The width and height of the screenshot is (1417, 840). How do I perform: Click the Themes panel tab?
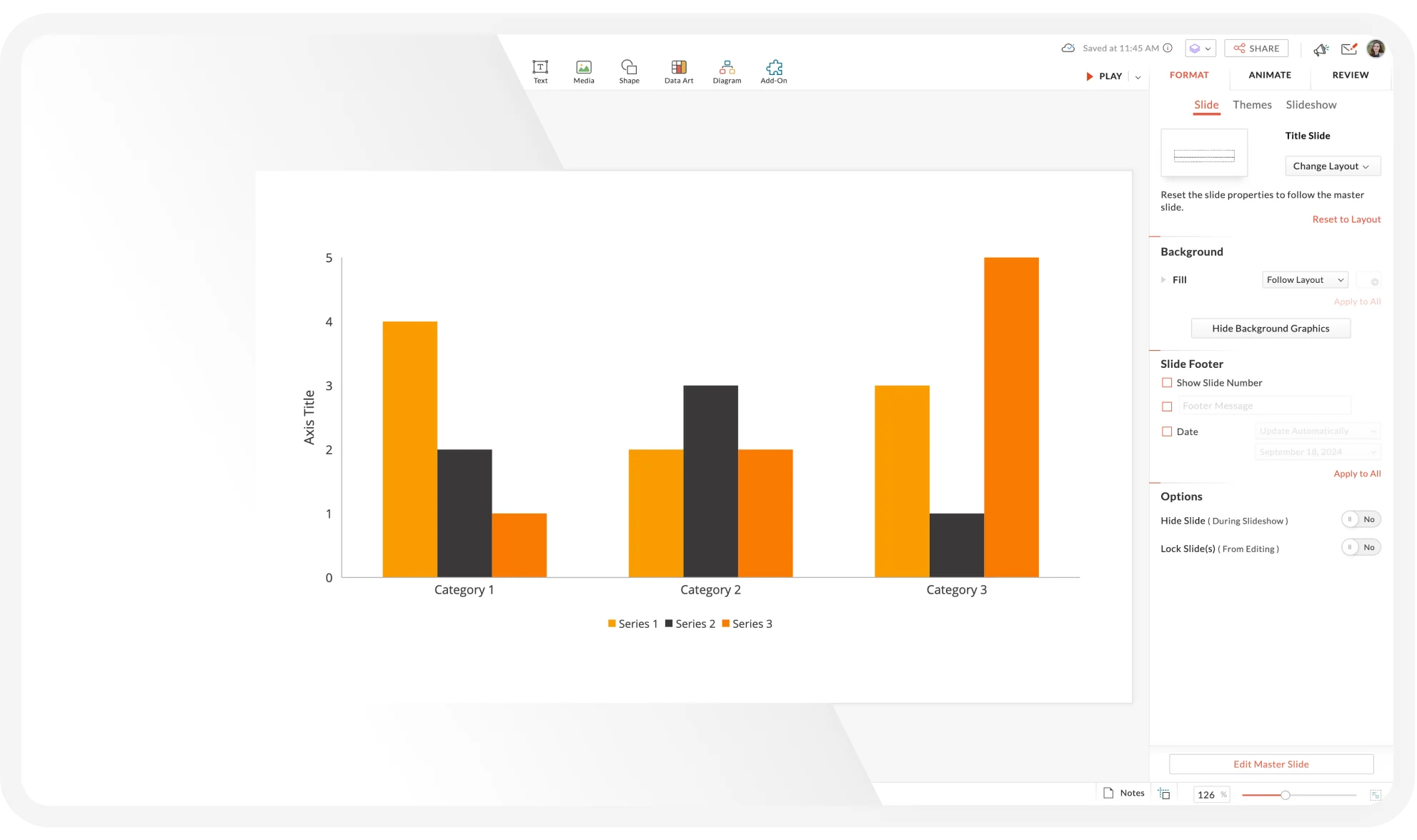[1252, 104]
